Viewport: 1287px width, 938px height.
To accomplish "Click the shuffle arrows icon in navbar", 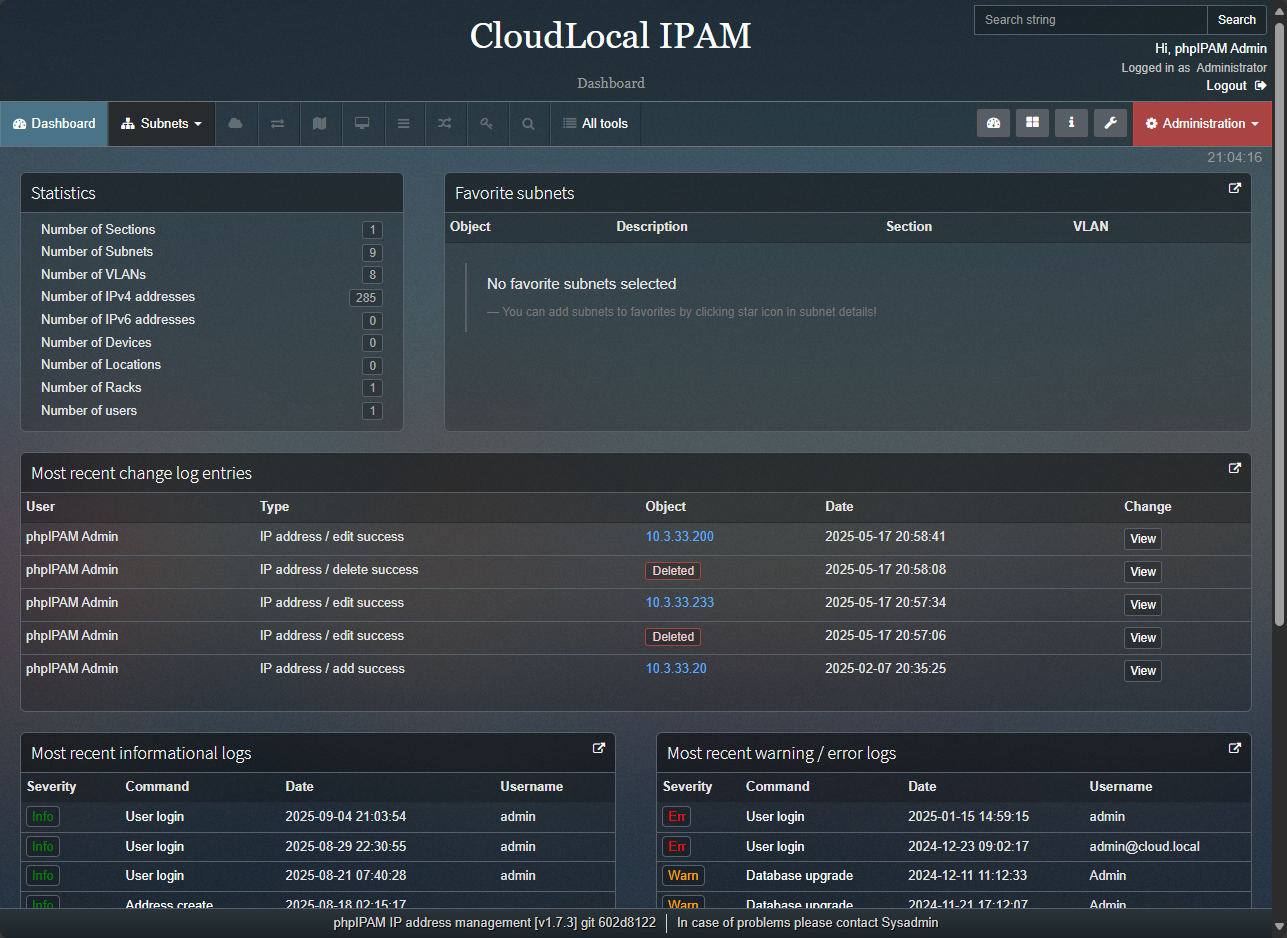I will 445,123.
